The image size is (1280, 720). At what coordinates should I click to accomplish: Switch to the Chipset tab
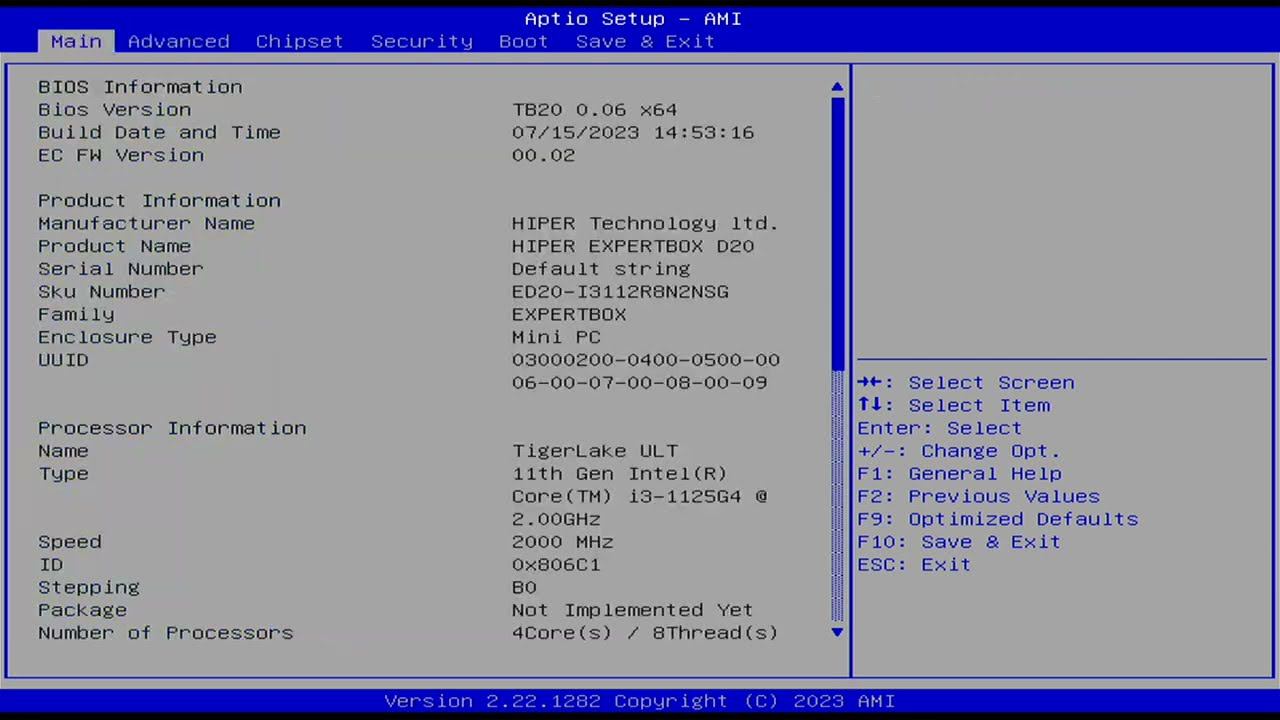[x=299, y=41]
